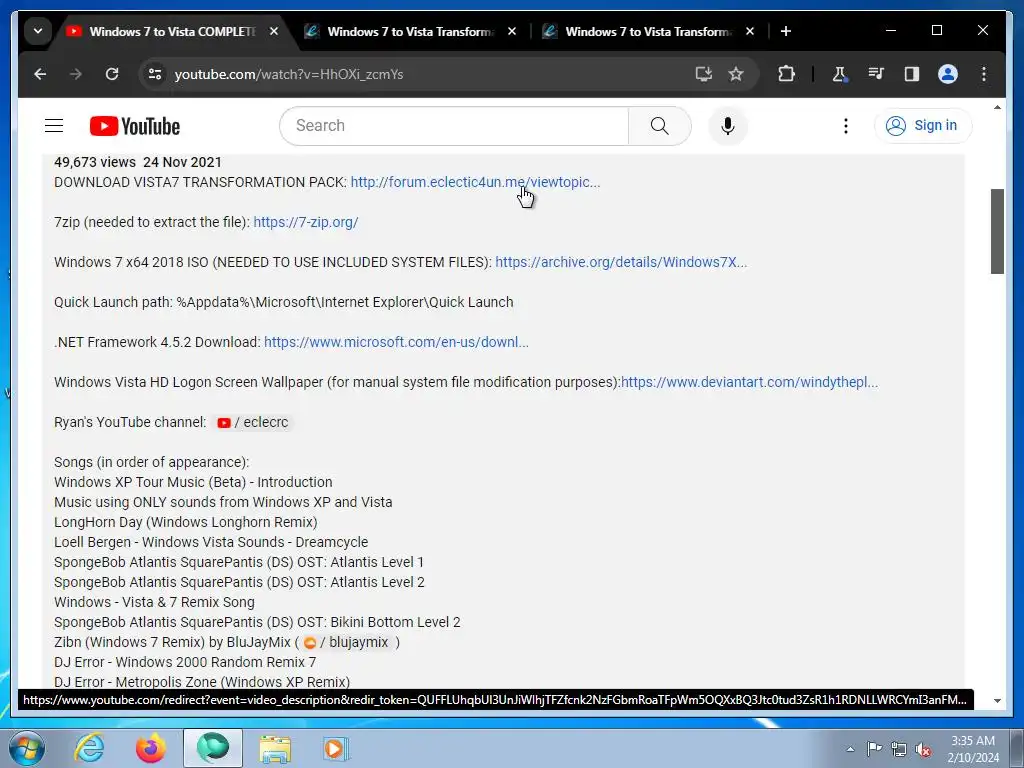Open Windows Media Player from taskbar
The image size is (1024, 768).
336,748
